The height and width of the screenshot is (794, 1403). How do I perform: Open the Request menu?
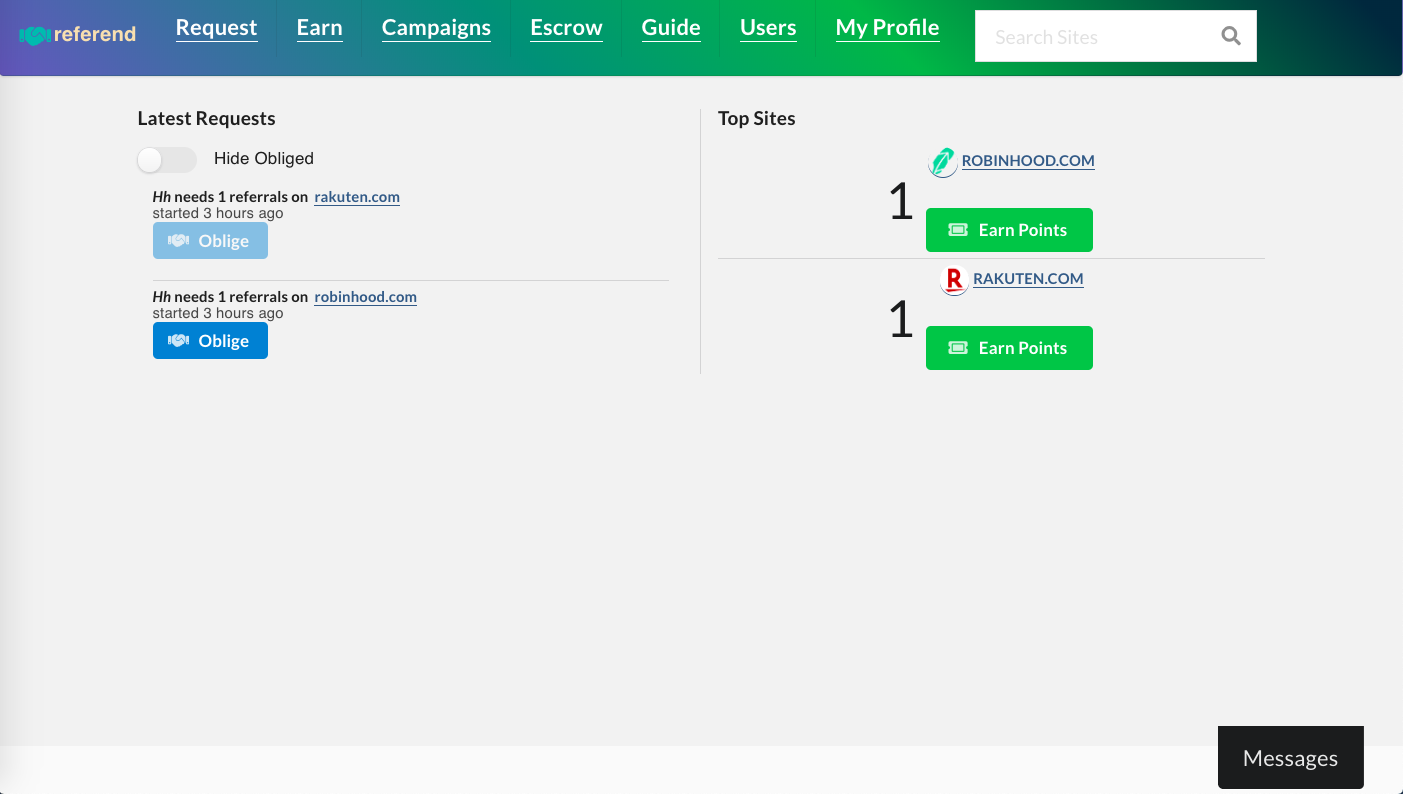217,28
